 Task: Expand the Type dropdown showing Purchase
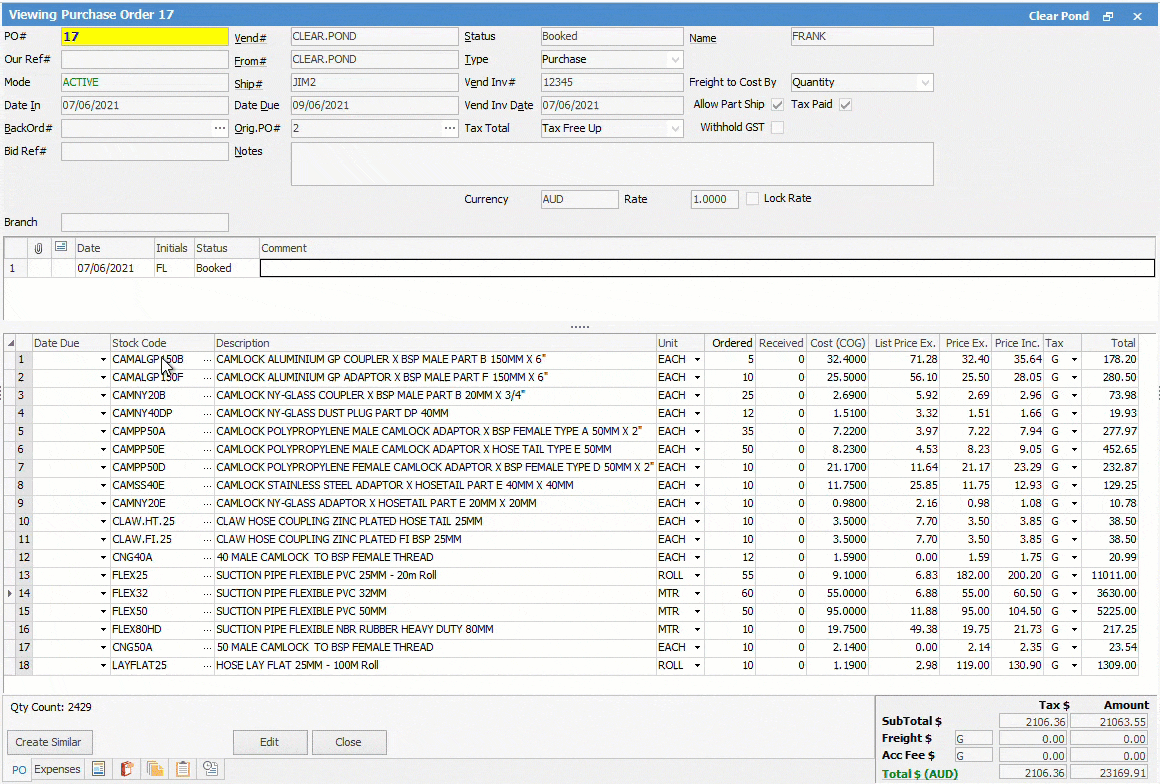coord(675,60)
